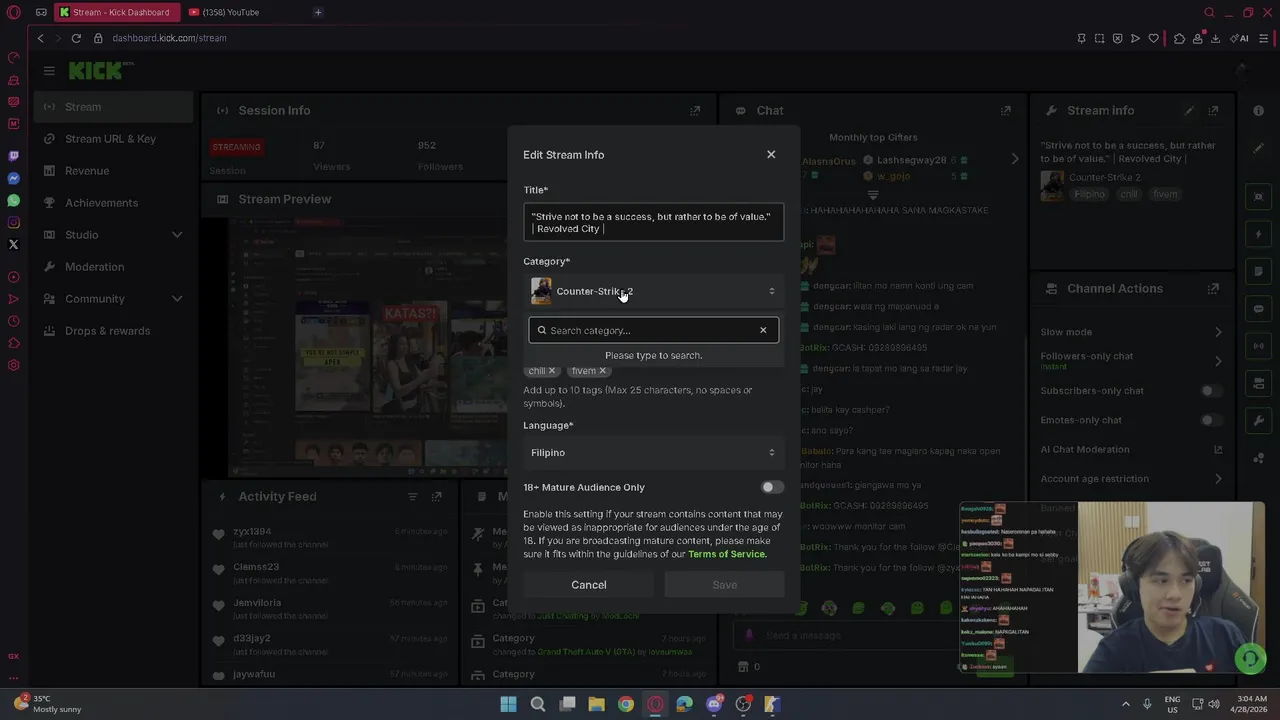
Task: Toggle Emotes-only chat switch
Action: pyautogui.click(x=1211, y=421)
